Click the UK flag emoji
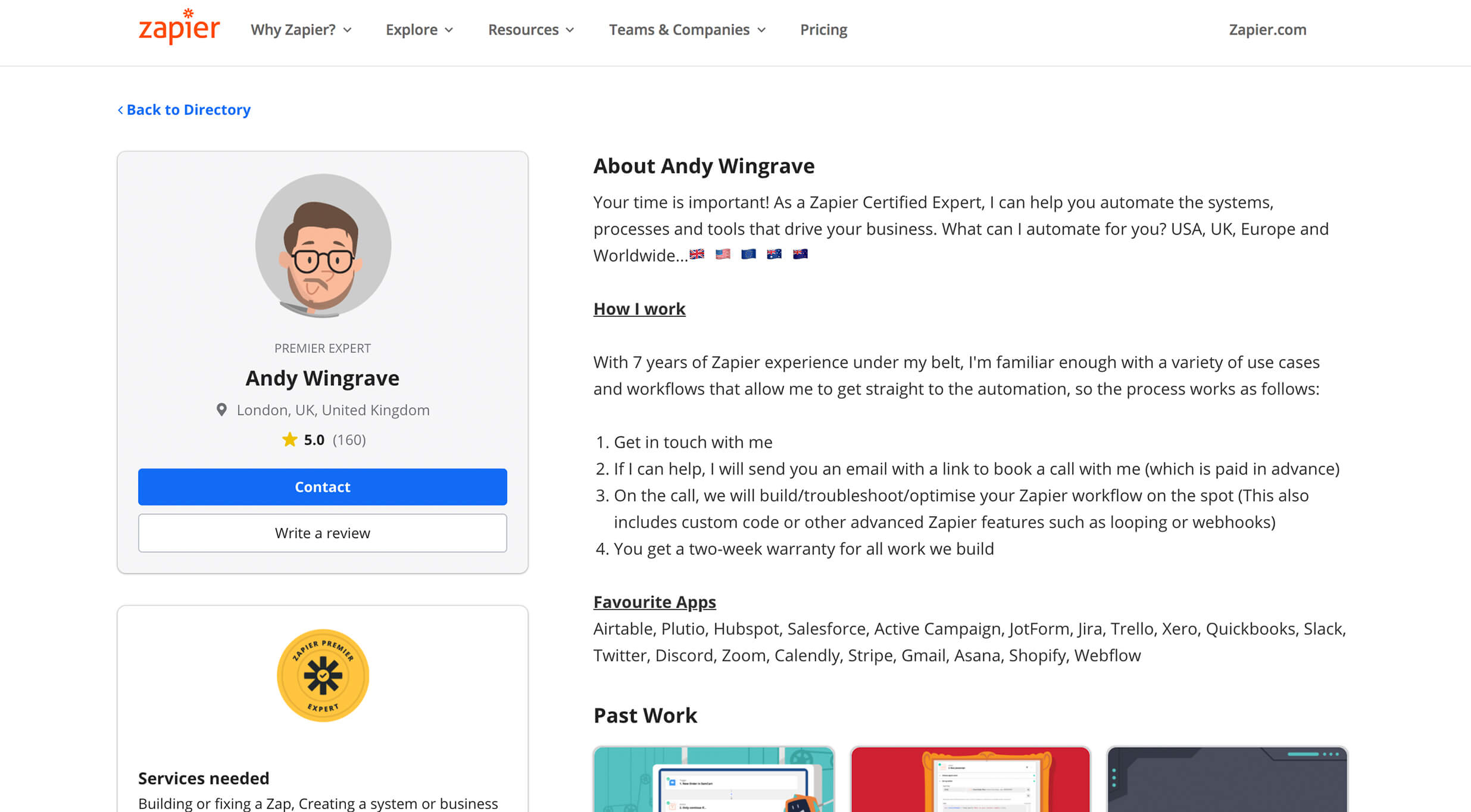 (697, 254)
